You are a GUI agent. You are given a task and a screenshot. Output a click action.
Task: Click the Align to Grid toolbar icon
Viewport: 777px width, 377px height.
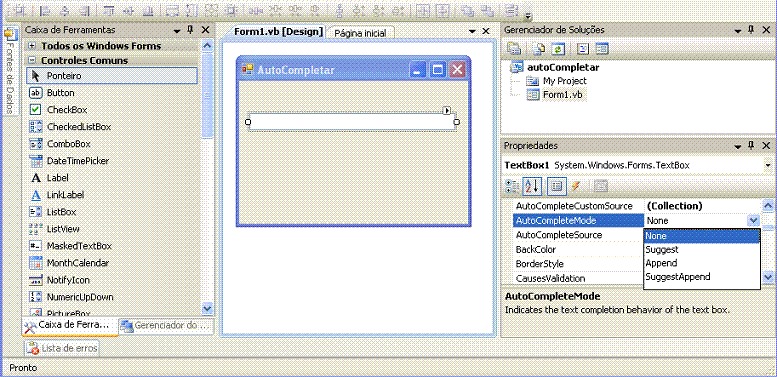20,10
